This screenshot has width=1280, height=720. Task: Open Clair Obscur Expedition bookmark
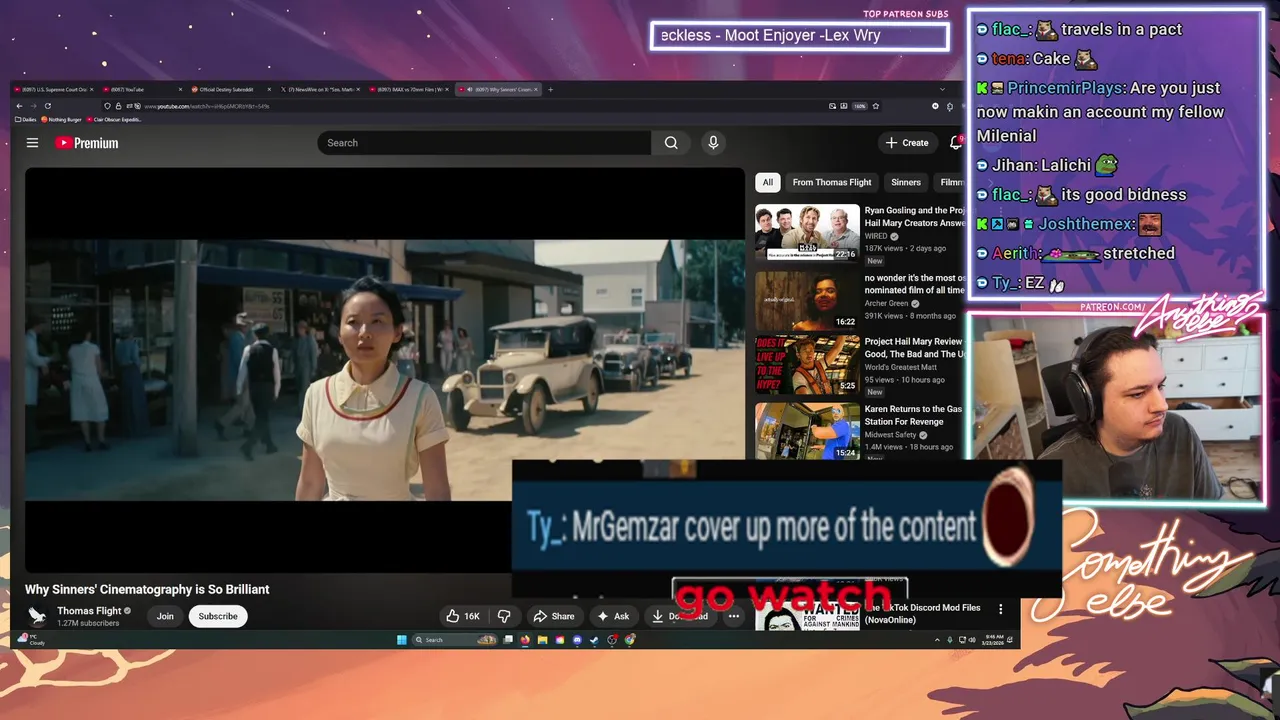point(115,119)
